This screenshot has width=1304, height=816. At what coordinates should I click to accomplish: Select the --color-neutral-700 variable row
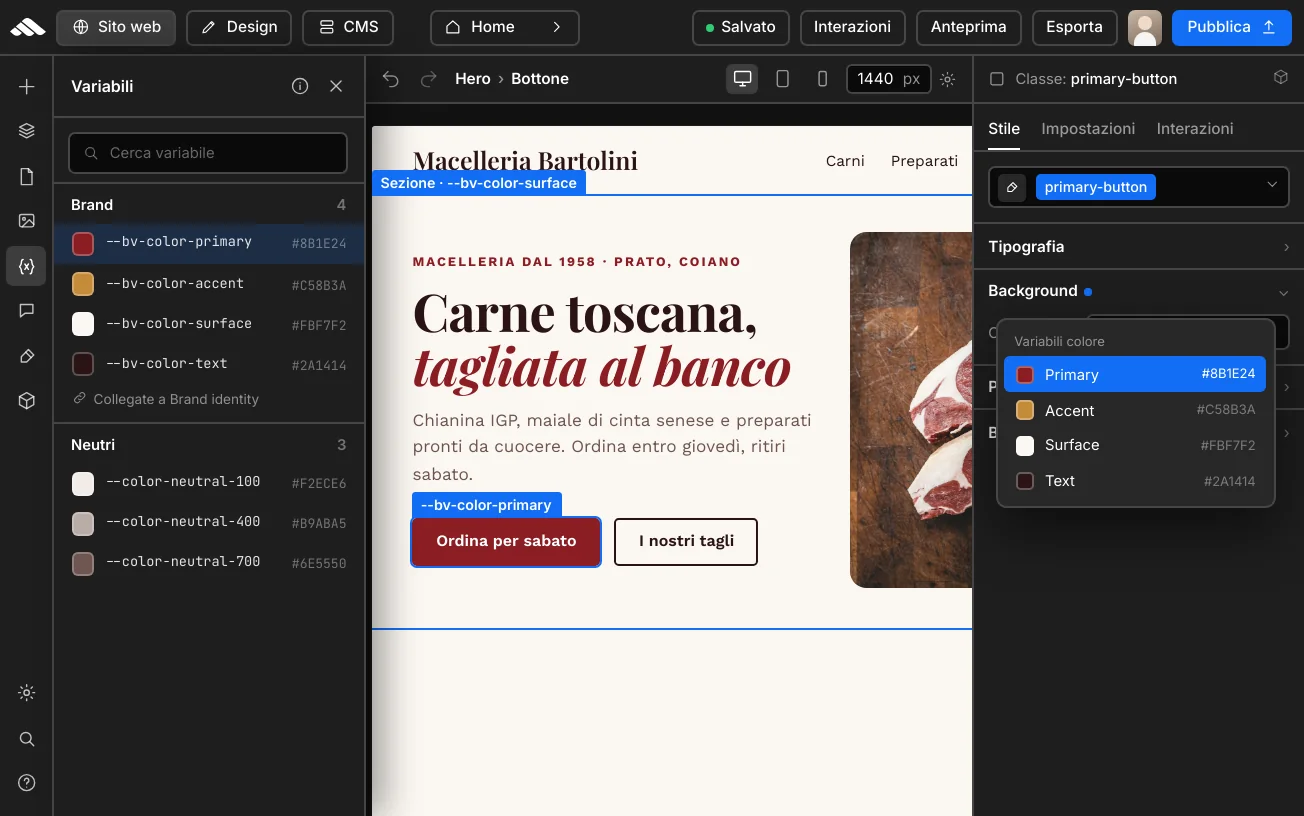[209, 562]
